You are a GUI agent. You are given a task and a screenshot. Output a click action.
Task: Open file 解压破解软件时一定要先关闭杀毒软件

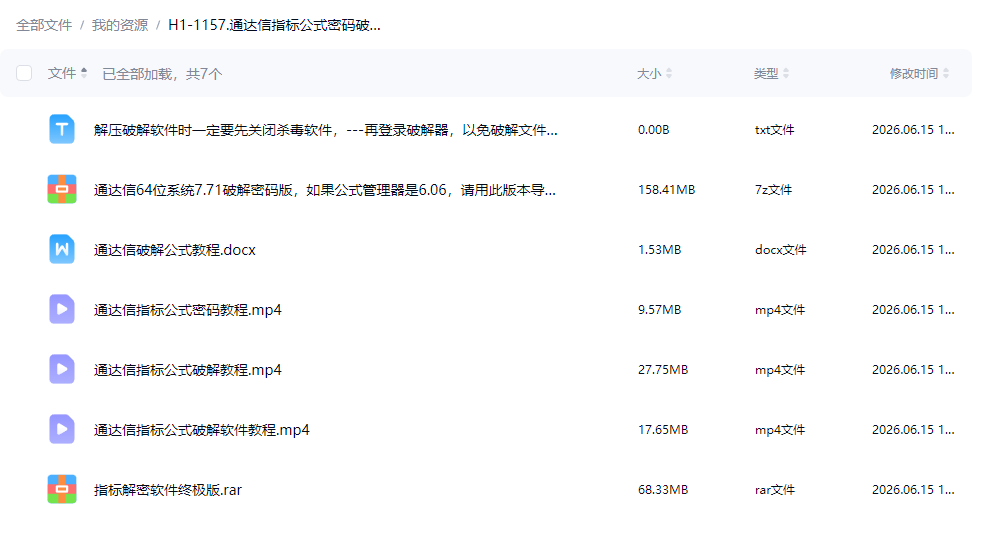click(x=325, y=130)
